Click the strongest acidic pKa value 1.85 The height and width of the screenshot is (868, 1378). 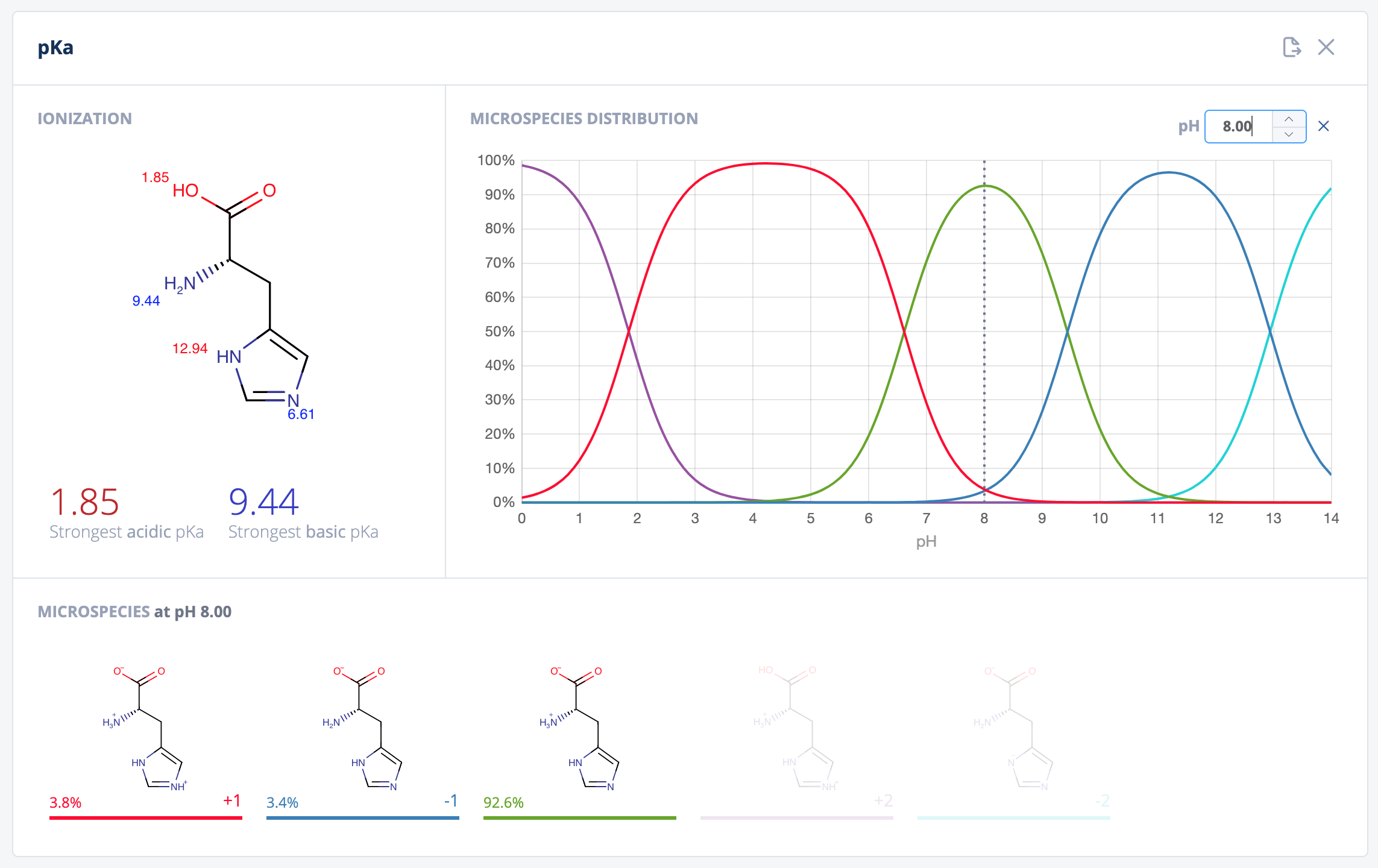(x=84, y=502)
